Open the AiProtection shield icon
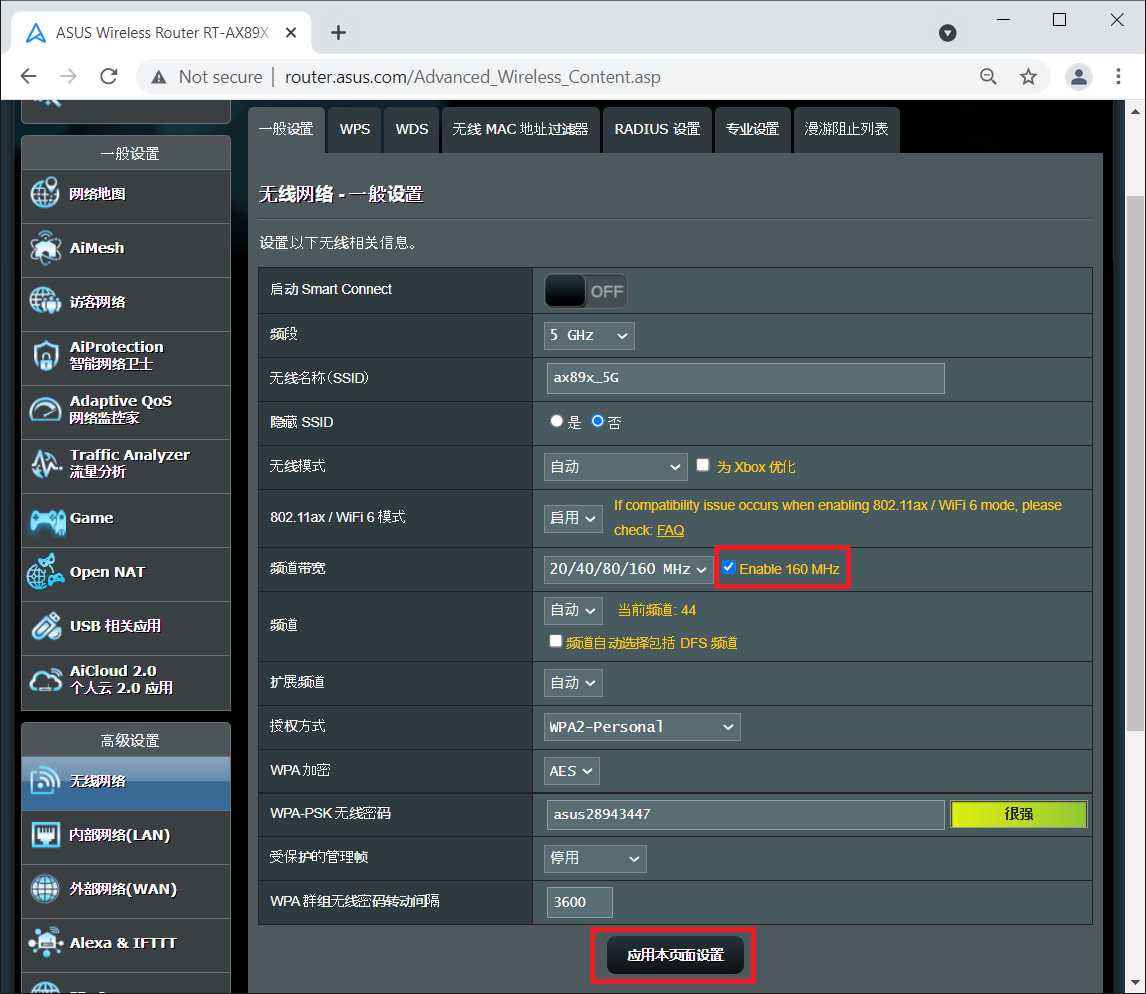 click(x=45, y=355)
